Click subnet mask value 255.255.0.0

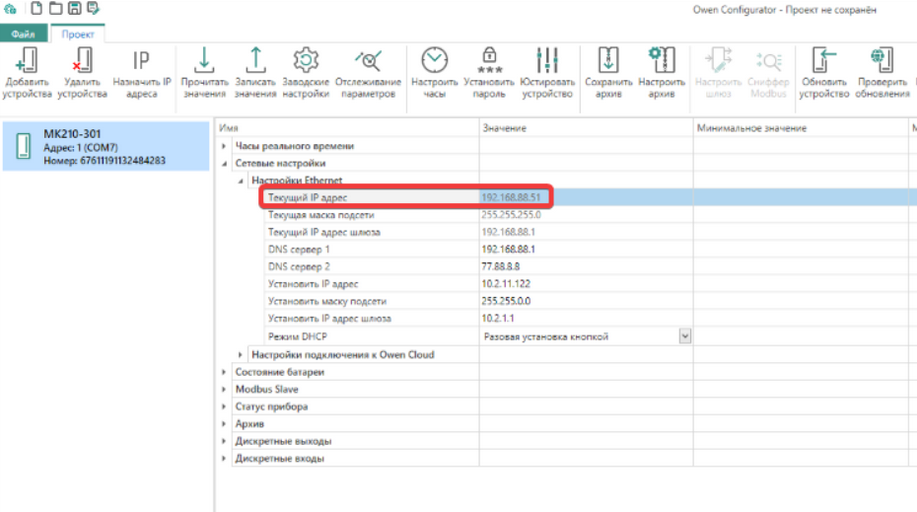pyautogui.click(x=506, y=301)
